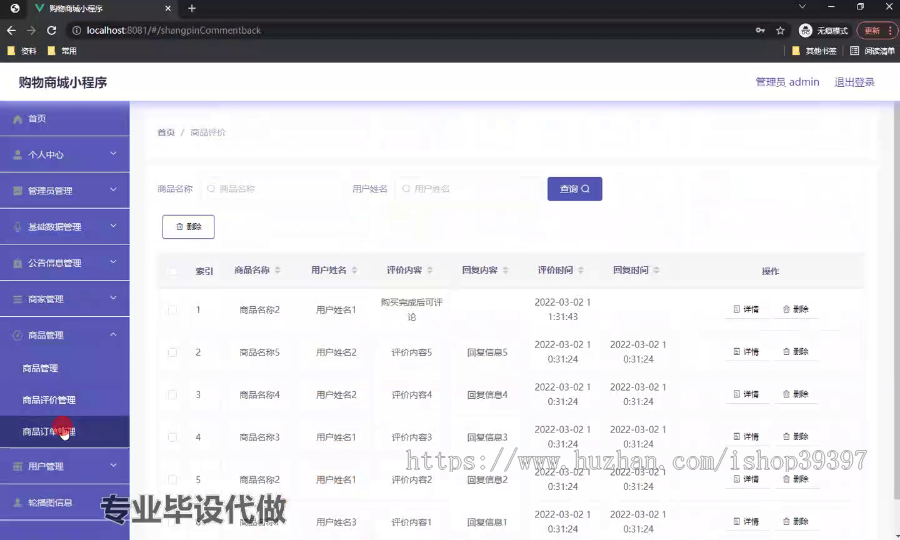Focus the 用户姓名 search input
900x540 pixels.
pos(467,189)
